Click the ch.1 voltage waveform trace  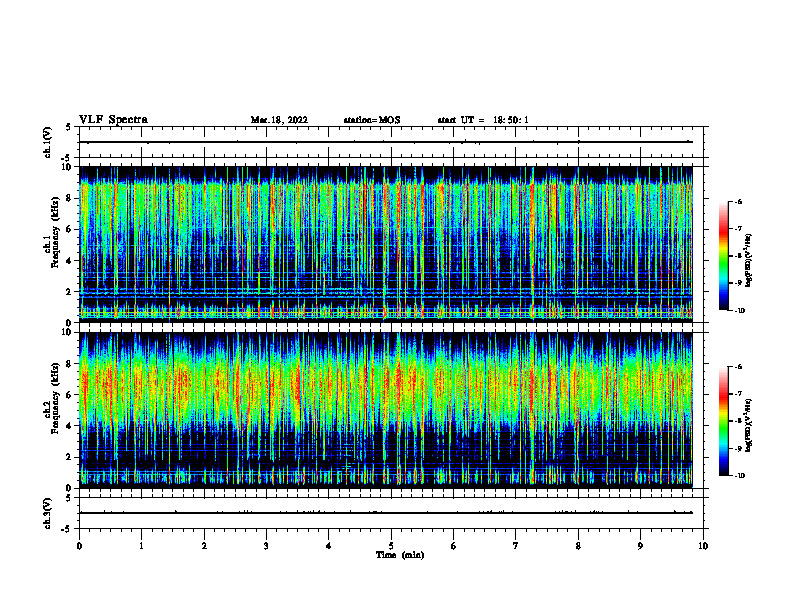[x=386, y=142]
